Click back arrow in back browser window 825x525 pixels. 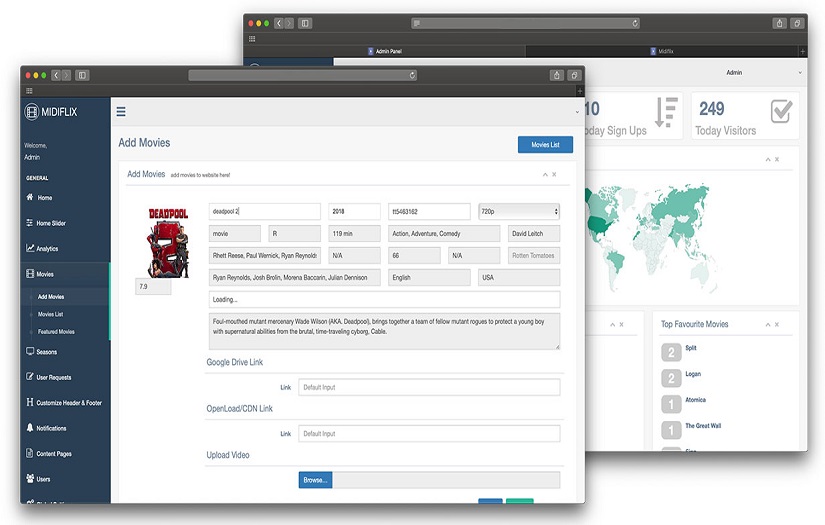click(x=279, y=23)
